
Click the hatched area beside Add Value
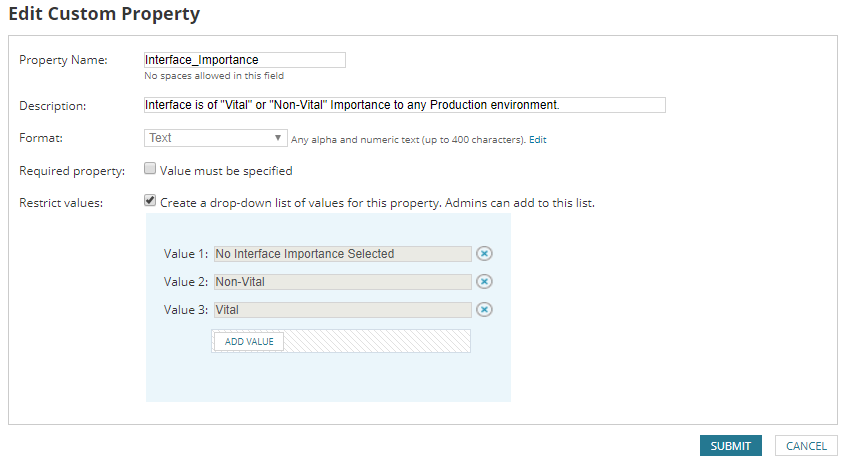(377, 342)
